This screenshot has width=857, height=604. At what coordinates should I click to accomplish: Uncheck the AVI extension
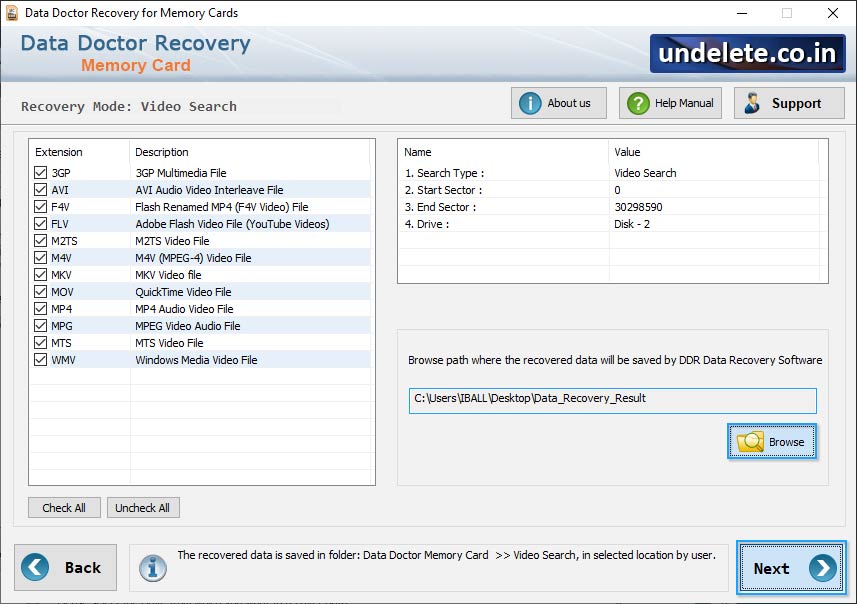(40, 188)
